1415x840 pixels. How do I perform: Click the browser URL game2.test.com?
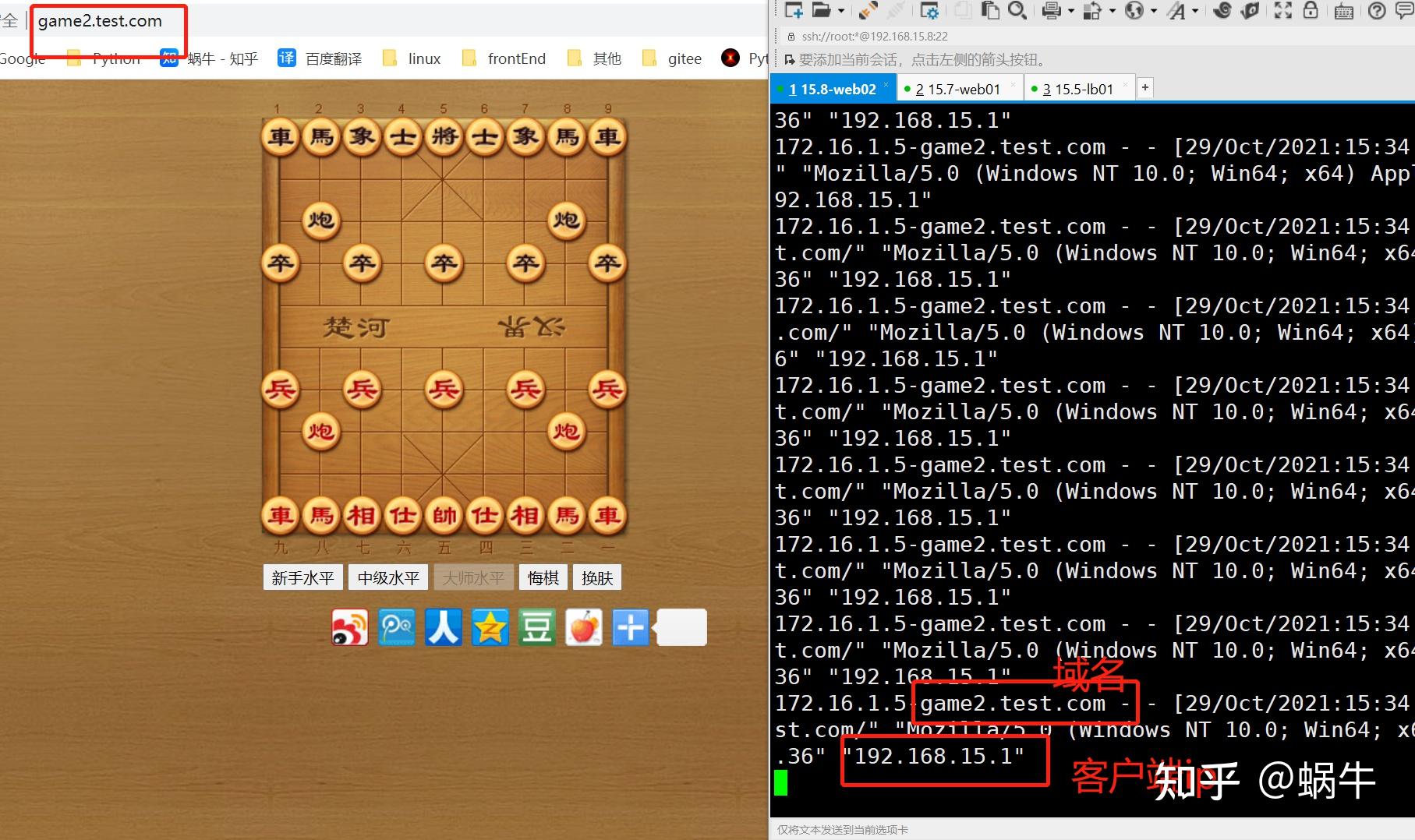click(x=101, y=21)
